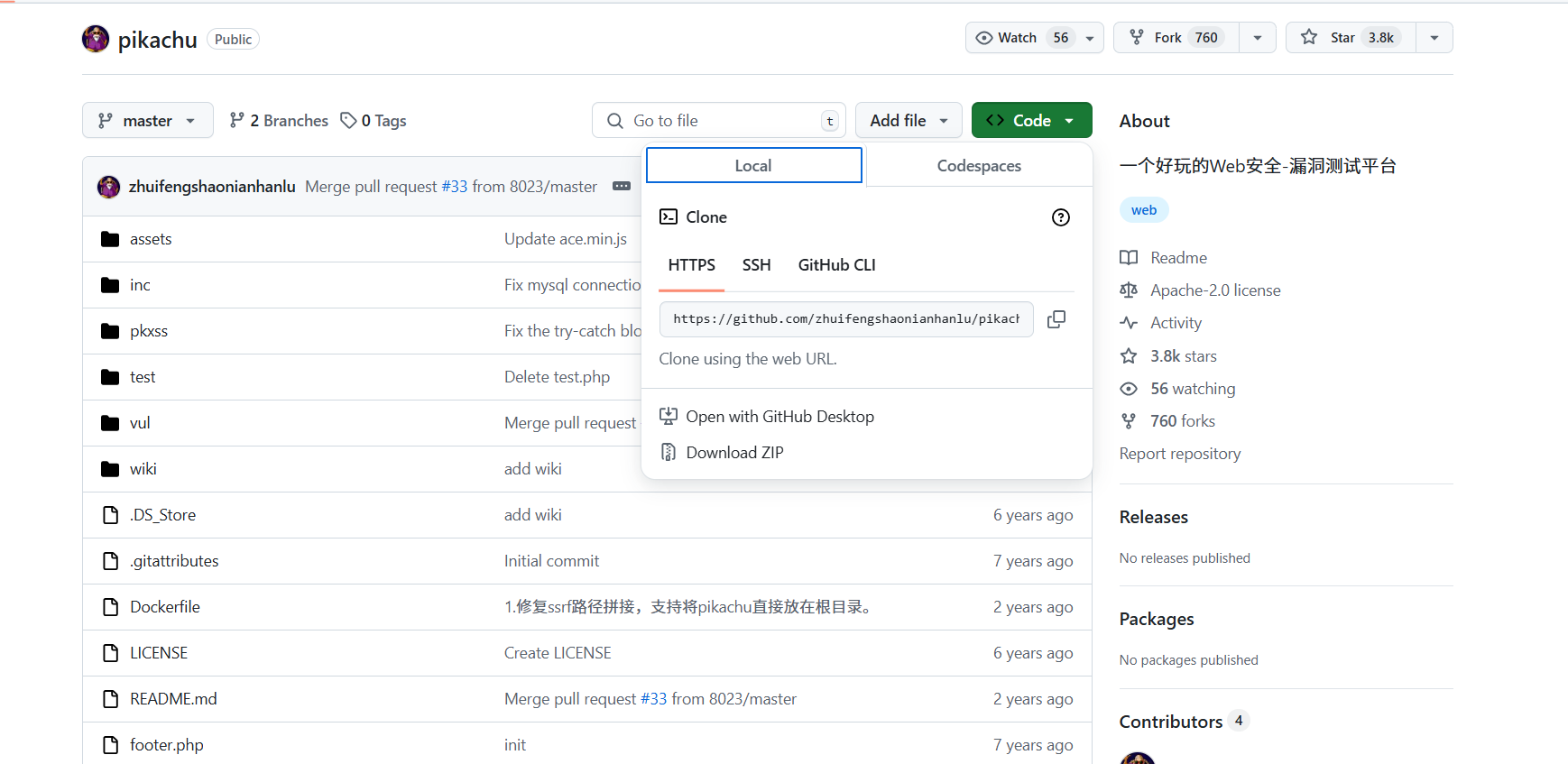1568x764 pixels.
Task: Star the pikachu repository
Action: [x=1351, y=38]
